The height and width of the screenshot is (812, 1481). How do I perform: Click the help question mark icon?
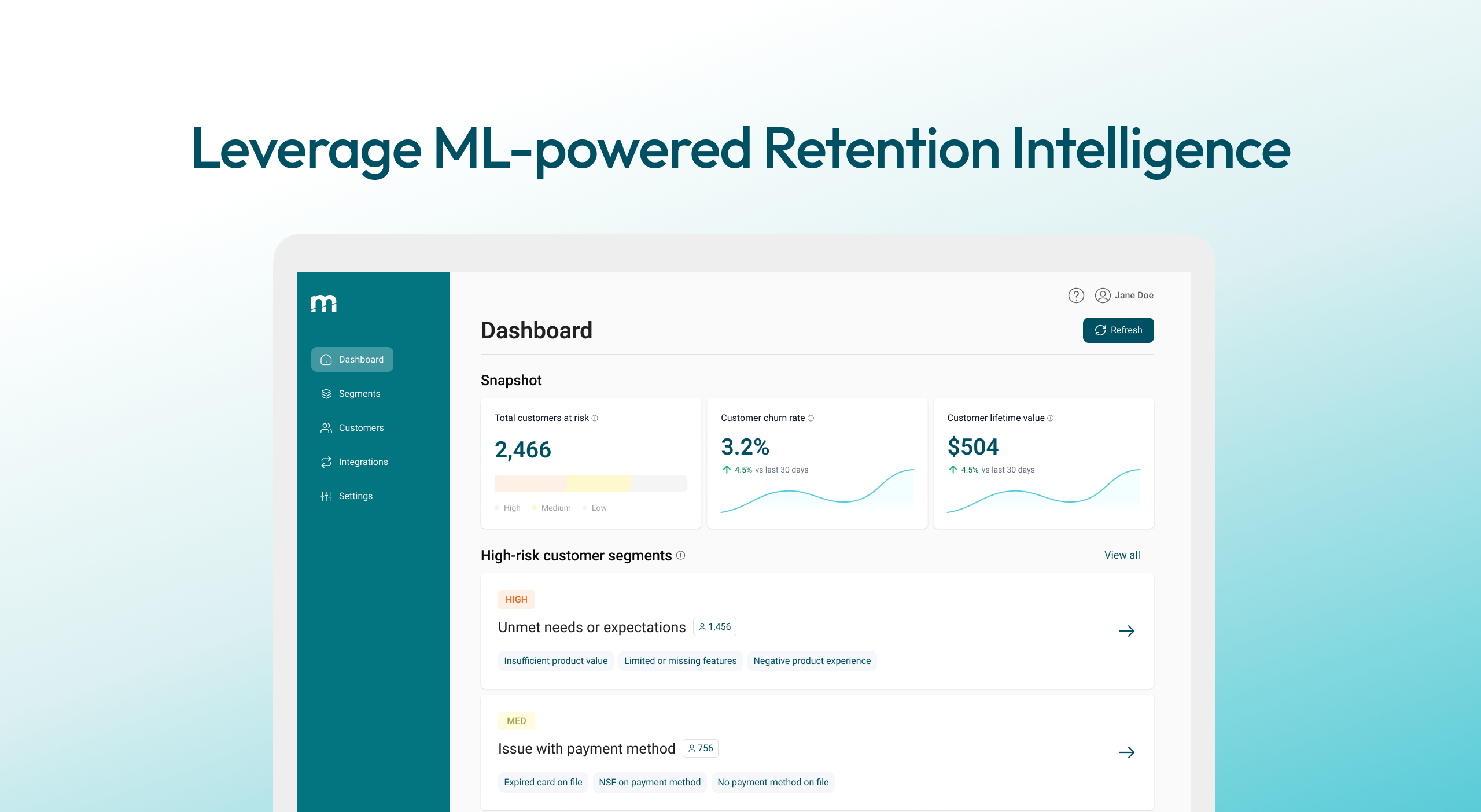[1075, 296]
